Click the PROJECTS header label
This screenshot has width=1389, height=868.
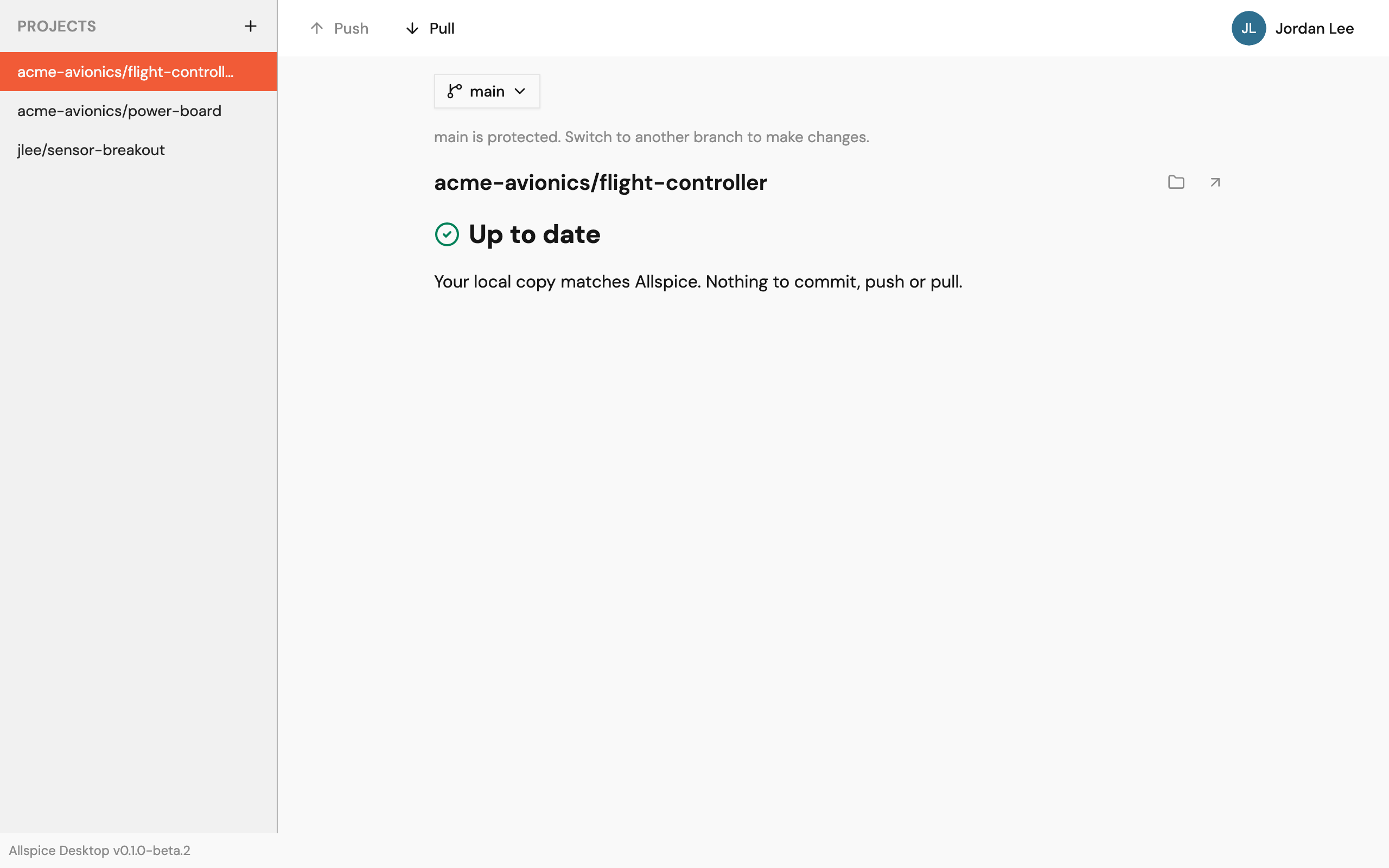[x=57, y=27]
